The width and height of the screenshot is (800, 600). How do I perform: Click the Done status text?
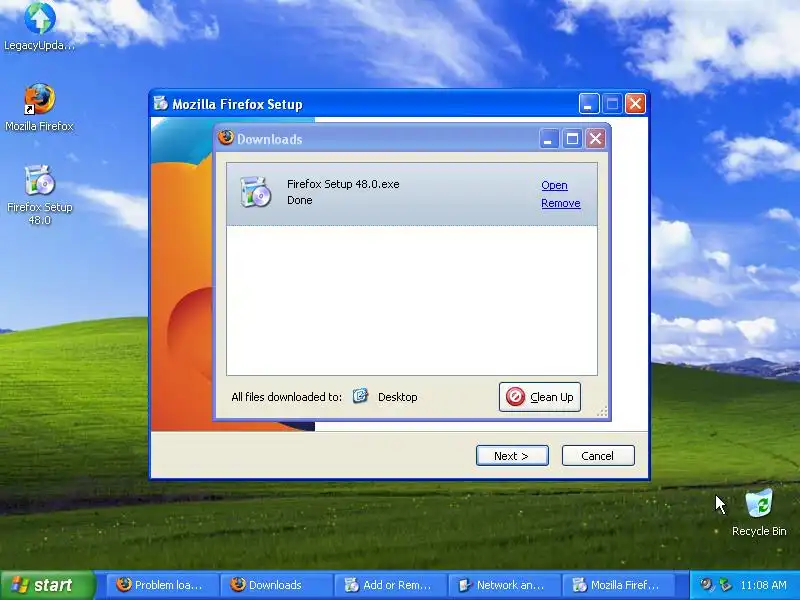coord(299,201)
